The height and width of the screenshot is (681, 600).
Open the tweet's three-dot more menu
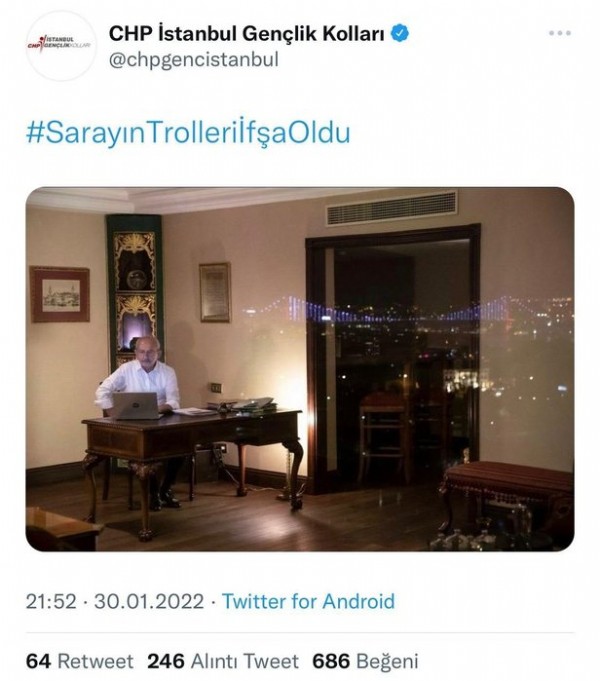click(560, 34)
